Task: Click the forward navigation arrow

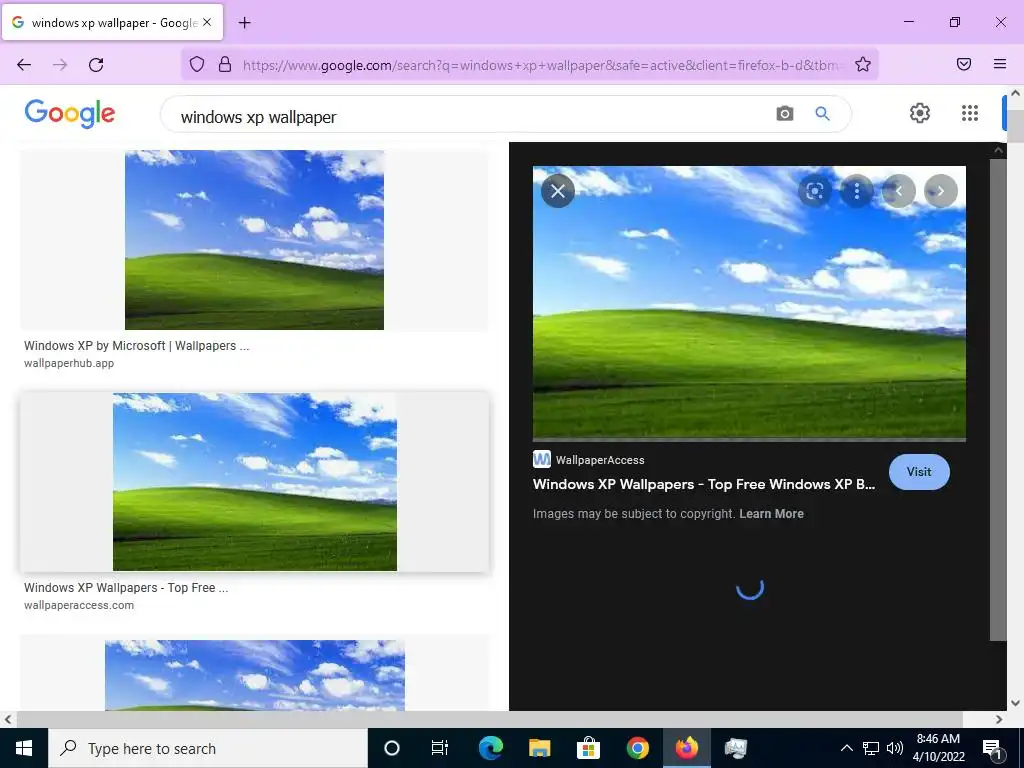Action: pos(60,64)
